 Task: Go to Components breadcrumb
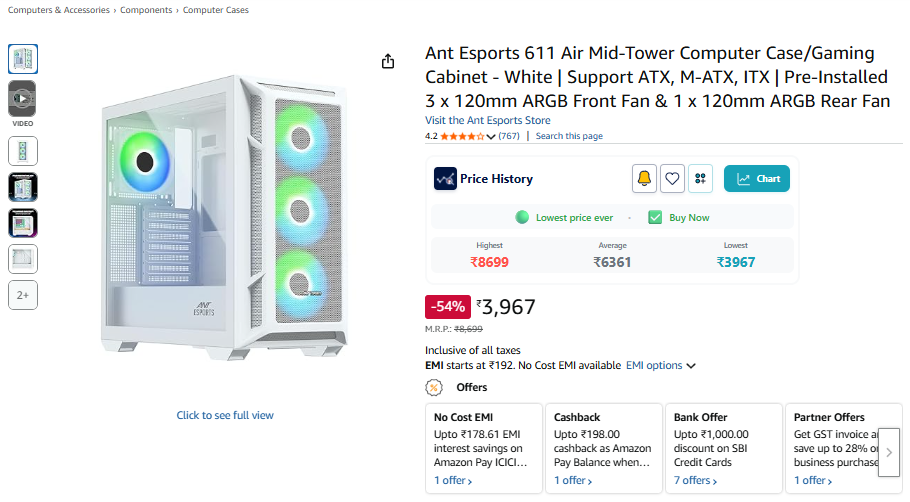[146, 10]
